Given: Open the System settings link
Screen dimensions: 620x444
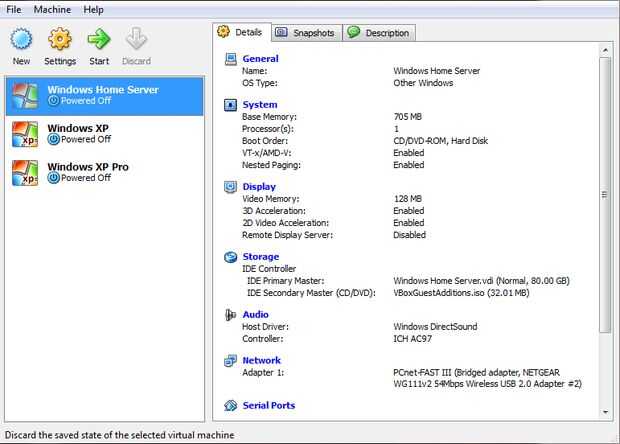Looking at the screenshot, I should [x=260, y=105].
